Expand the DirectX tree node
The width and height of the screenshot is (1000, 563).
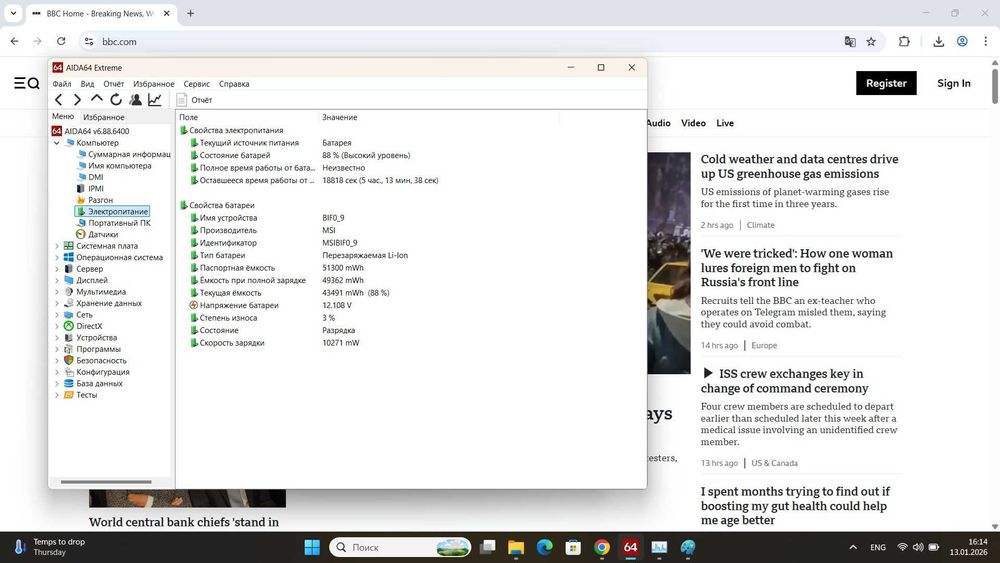(57, 326)
